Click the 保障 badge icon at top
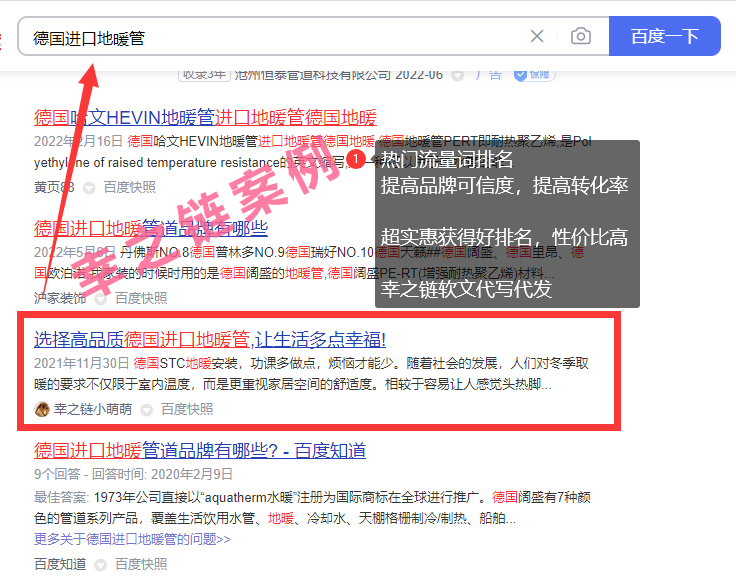Viewport: 736px width, 588px height. click(534, 75)
